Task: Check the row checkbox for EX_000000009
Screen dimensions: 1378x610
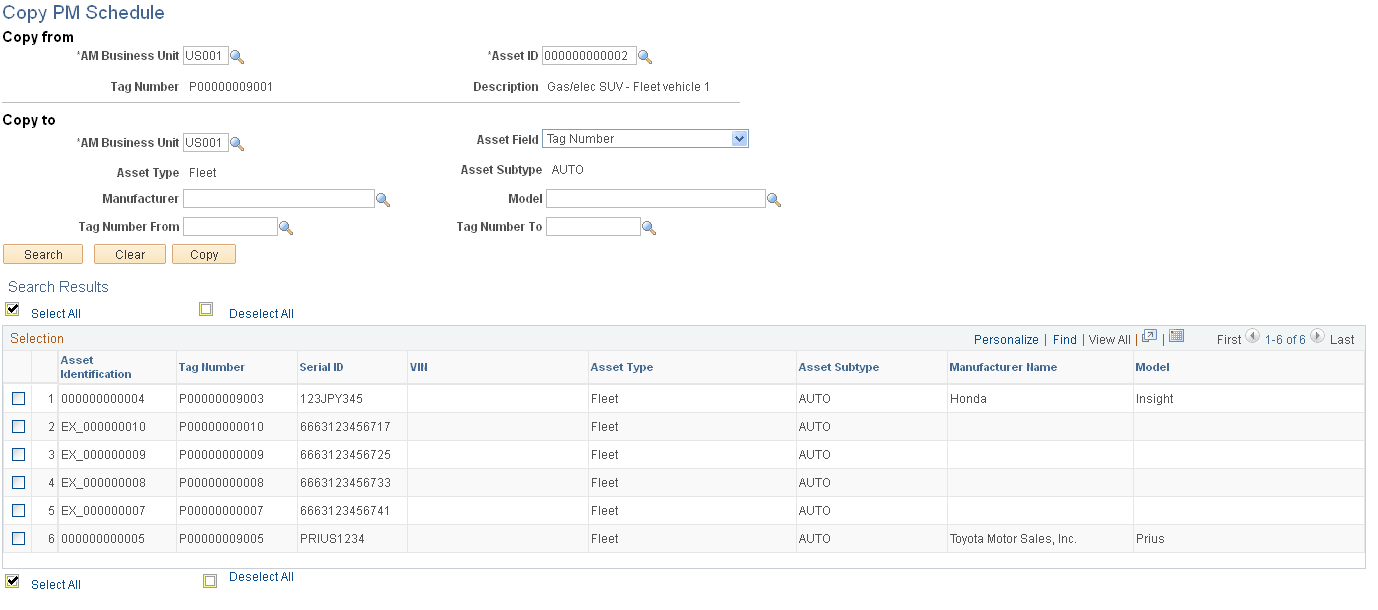Action: [18, 454]
